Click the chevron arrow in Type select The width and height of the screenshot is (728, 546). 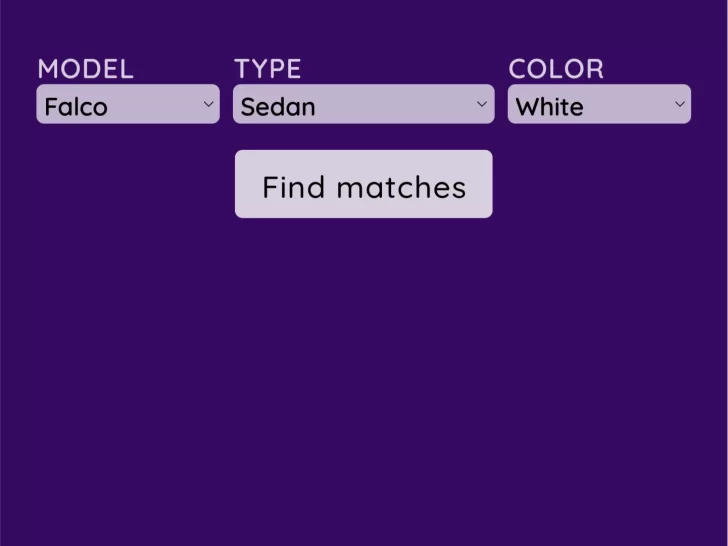point(482,104)
